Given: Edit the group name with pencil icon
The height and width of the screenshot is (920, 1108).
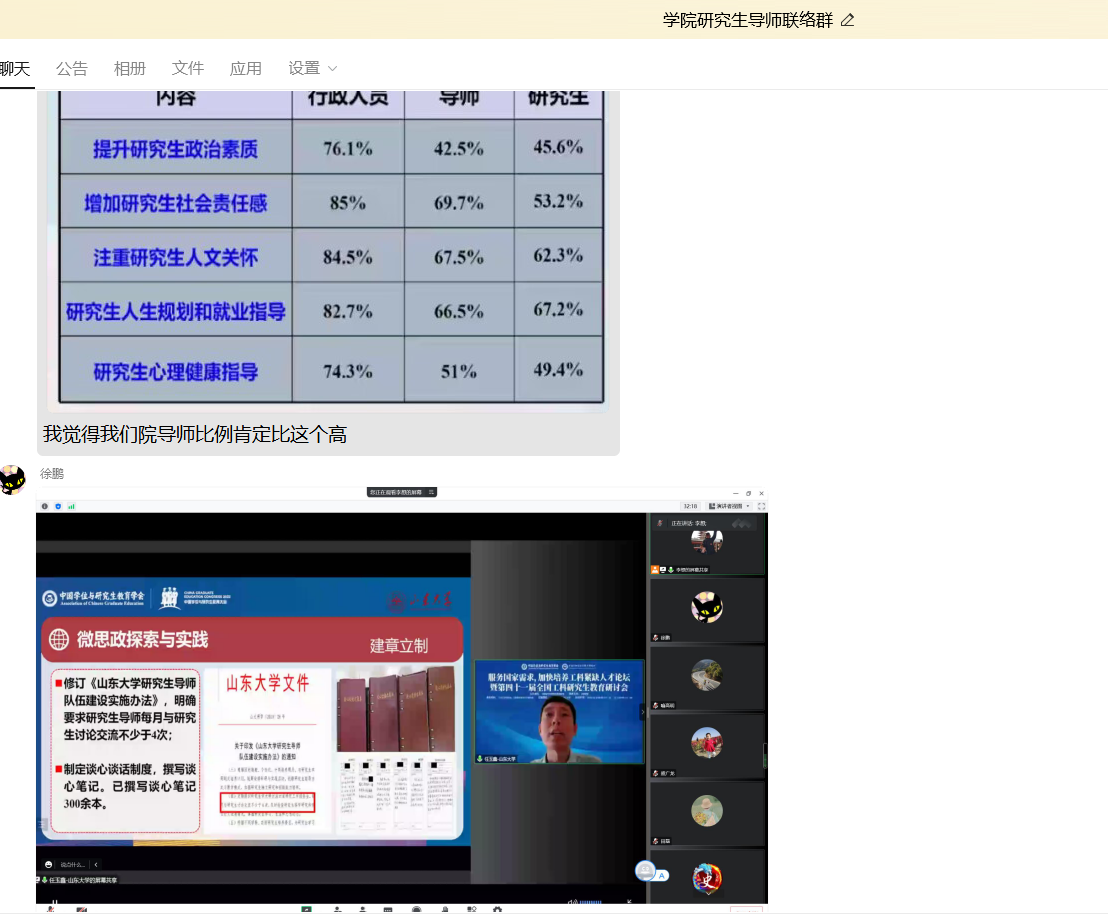Looking at the screenshot, I should click(848, 20).
